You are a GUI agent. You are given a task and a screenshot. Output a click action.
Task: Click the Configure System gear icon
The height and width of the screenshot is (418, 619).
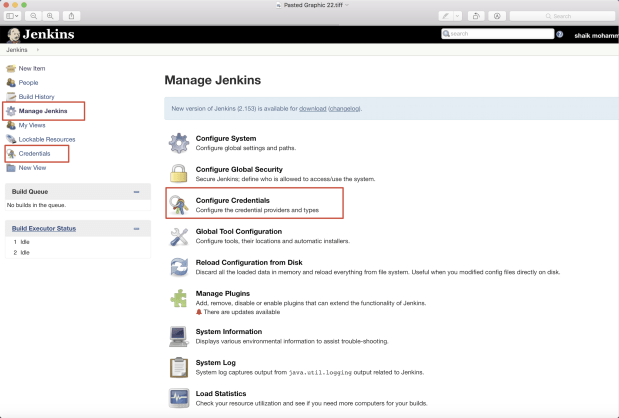[179, 143]
